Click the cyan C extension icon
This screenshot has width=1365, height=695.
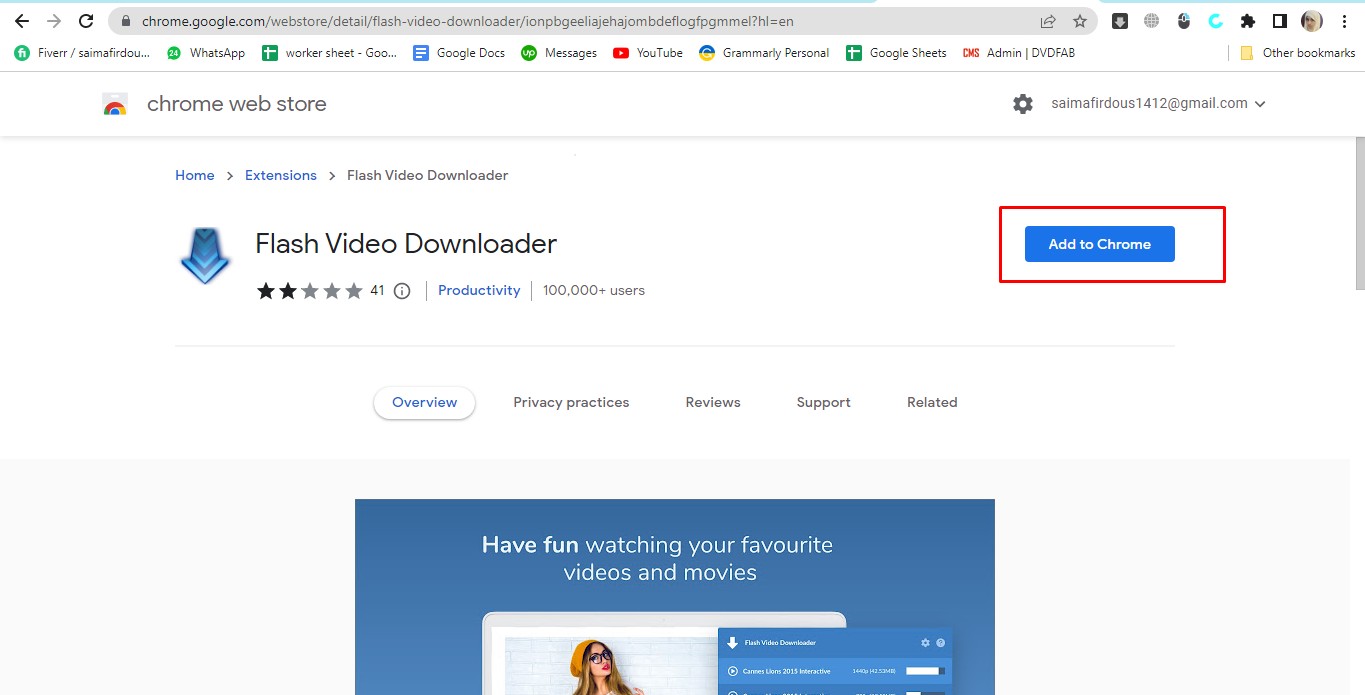1216,21
